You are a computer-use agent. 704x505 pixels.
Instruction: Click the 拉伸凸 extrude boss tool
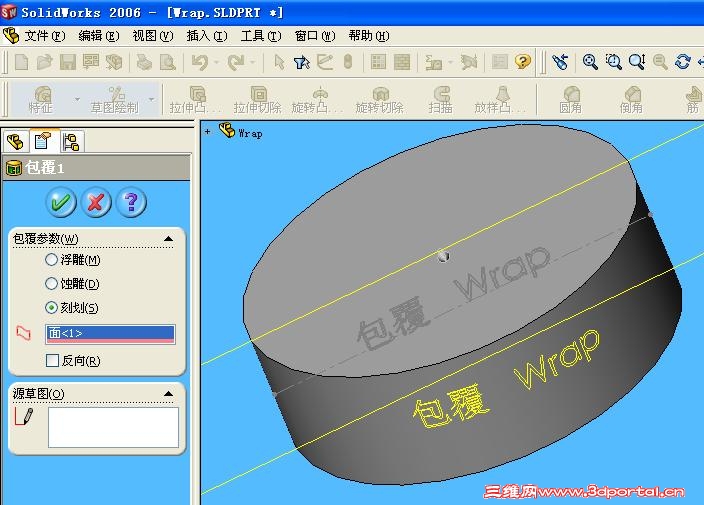point(195,100)
